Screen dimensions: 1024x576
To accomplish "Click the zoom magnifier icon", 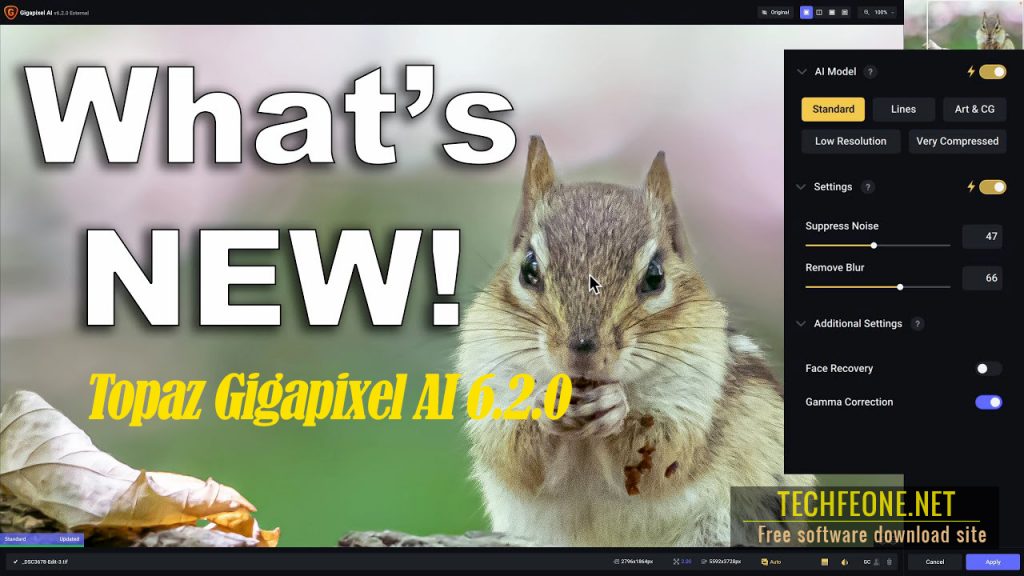I will [x=867, y=12].
